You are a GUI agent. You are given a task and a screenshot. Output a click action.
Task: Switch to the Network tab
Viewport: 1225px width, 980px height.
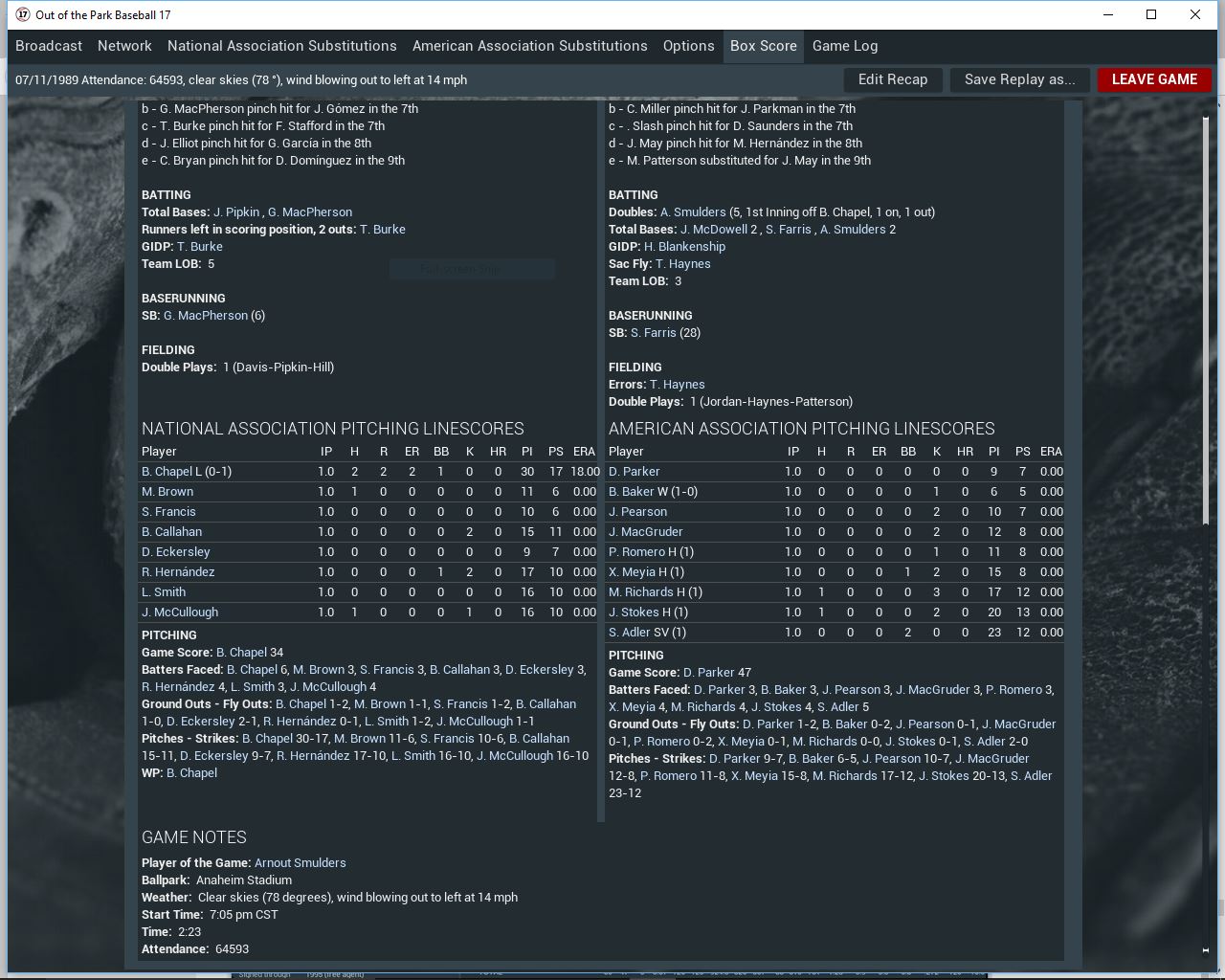pos(124,46)
